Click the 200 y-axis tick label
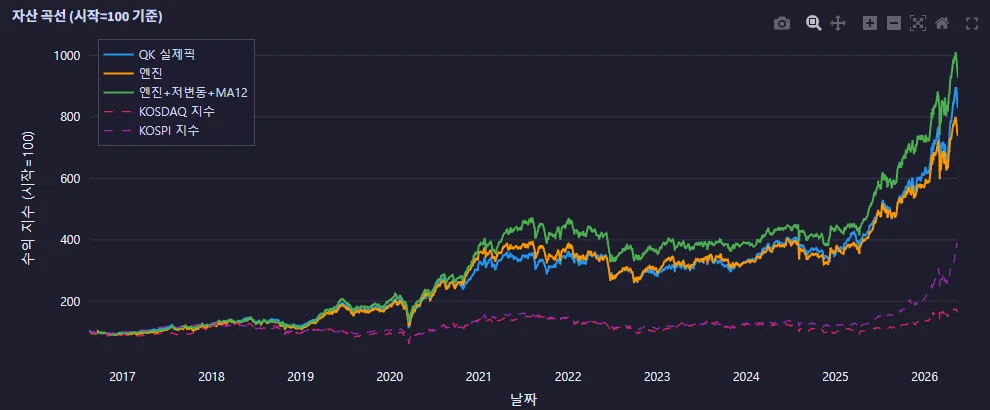This screenshot has height=410, width=990. click(72, 301)
